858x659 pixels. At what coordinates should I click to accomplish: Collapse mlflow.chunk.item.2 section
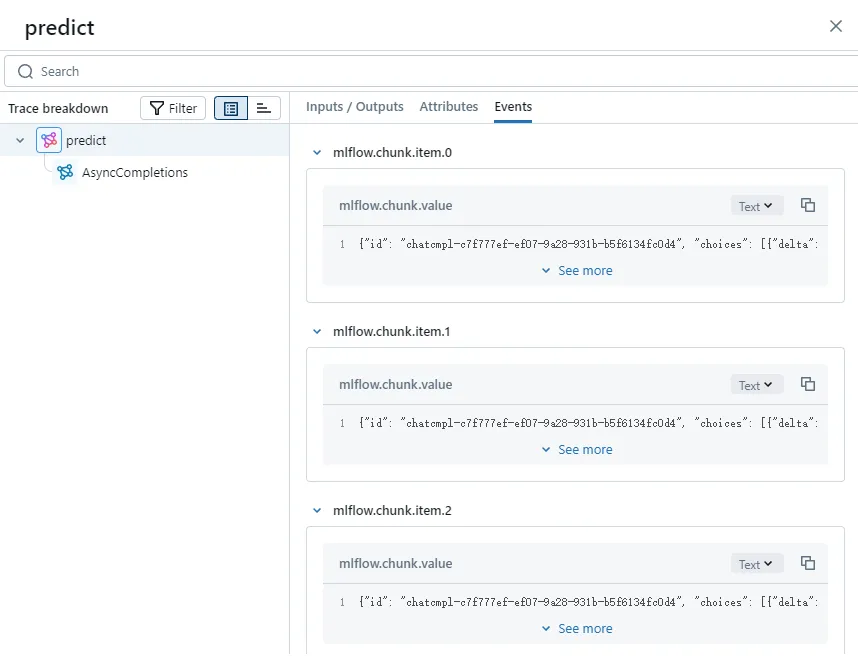coord(317,511)
